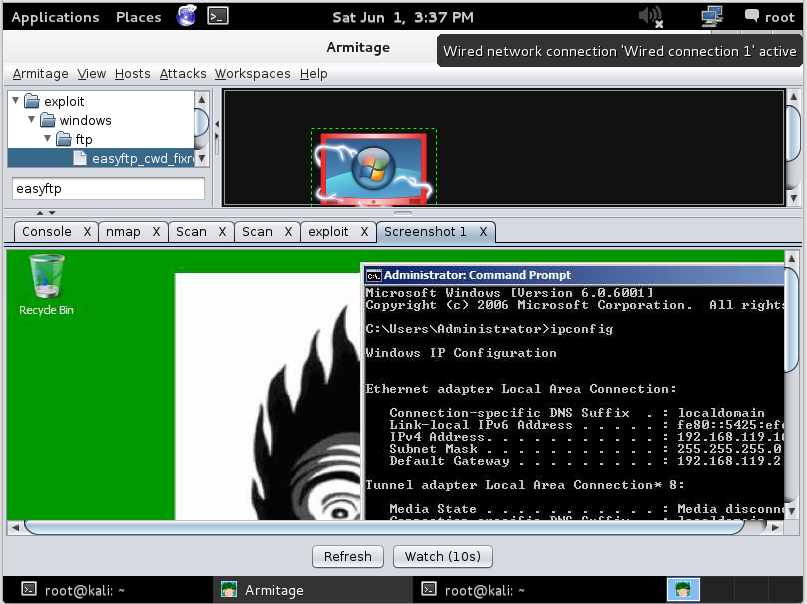This screenshot has width=807, height=604.
Task: Click the 'Subnet Mask' line in prompt
Action: click(x=585, y=449)
